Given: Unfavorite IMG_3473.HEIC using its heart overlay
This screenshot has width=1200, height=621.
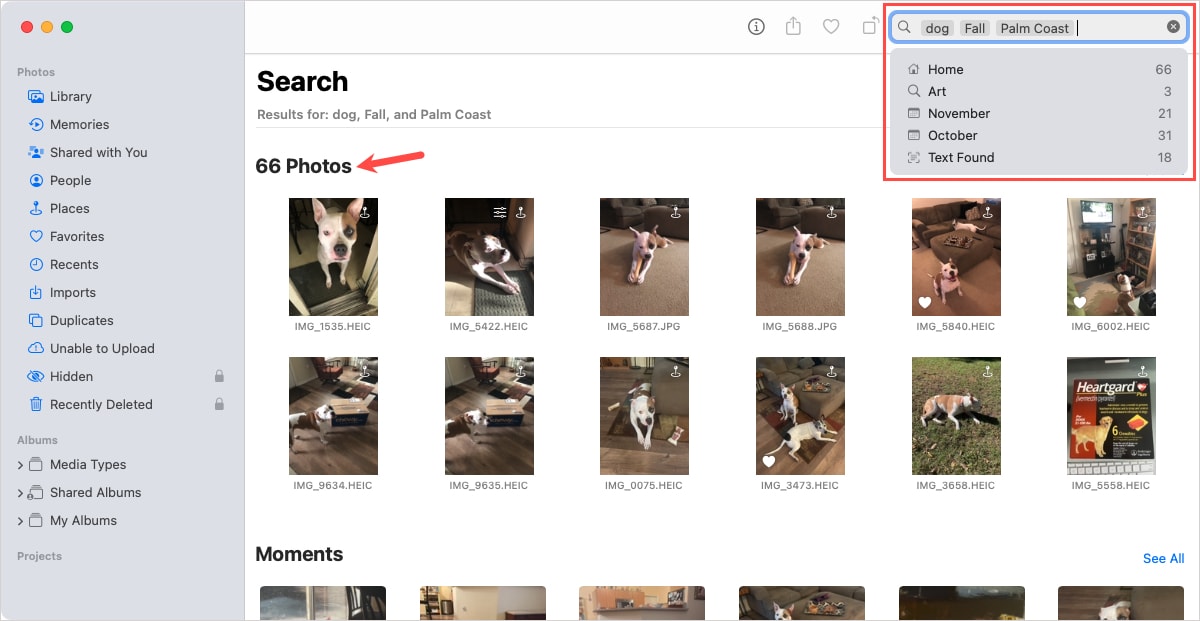Looking at the screenshot, I should 768,461.
